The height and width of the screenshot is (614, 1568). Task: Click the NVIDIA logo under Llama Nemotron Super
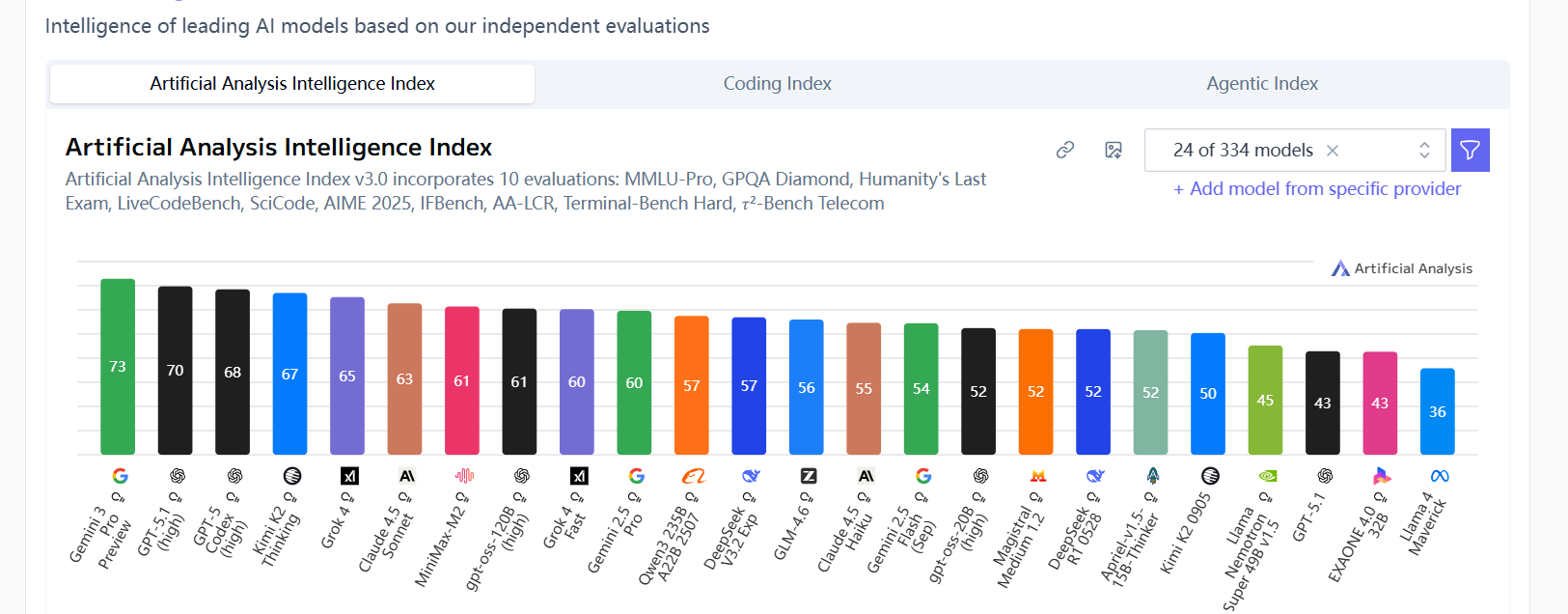pos(1268,476)
